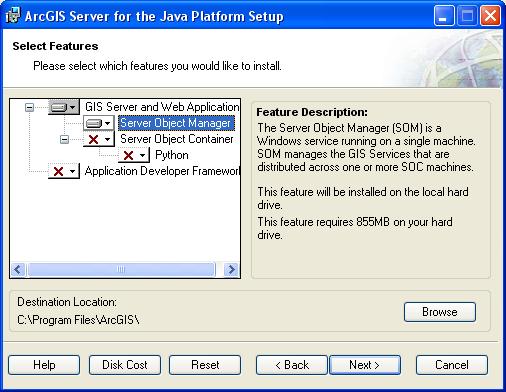506x392 pixels.
Task: Go Back to the previous step
Action: coord(292,365)
